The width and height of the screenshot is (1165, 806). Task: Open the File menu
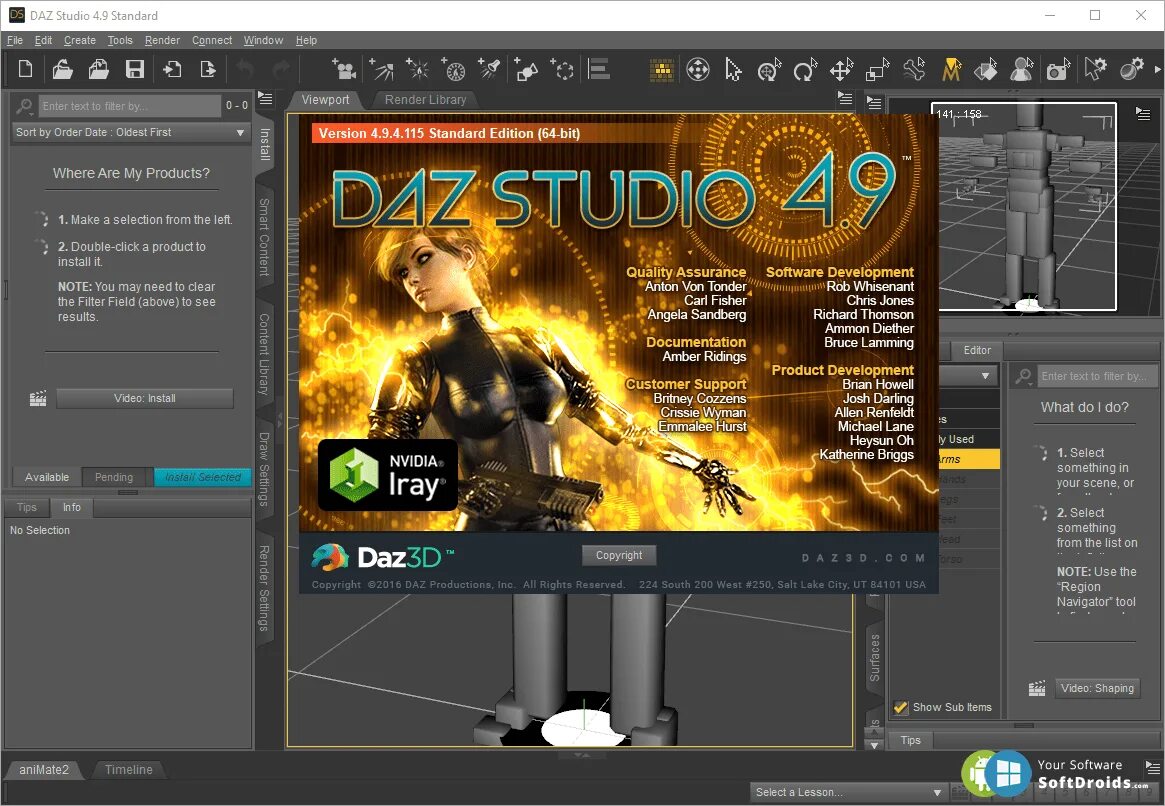coord(15,40)
